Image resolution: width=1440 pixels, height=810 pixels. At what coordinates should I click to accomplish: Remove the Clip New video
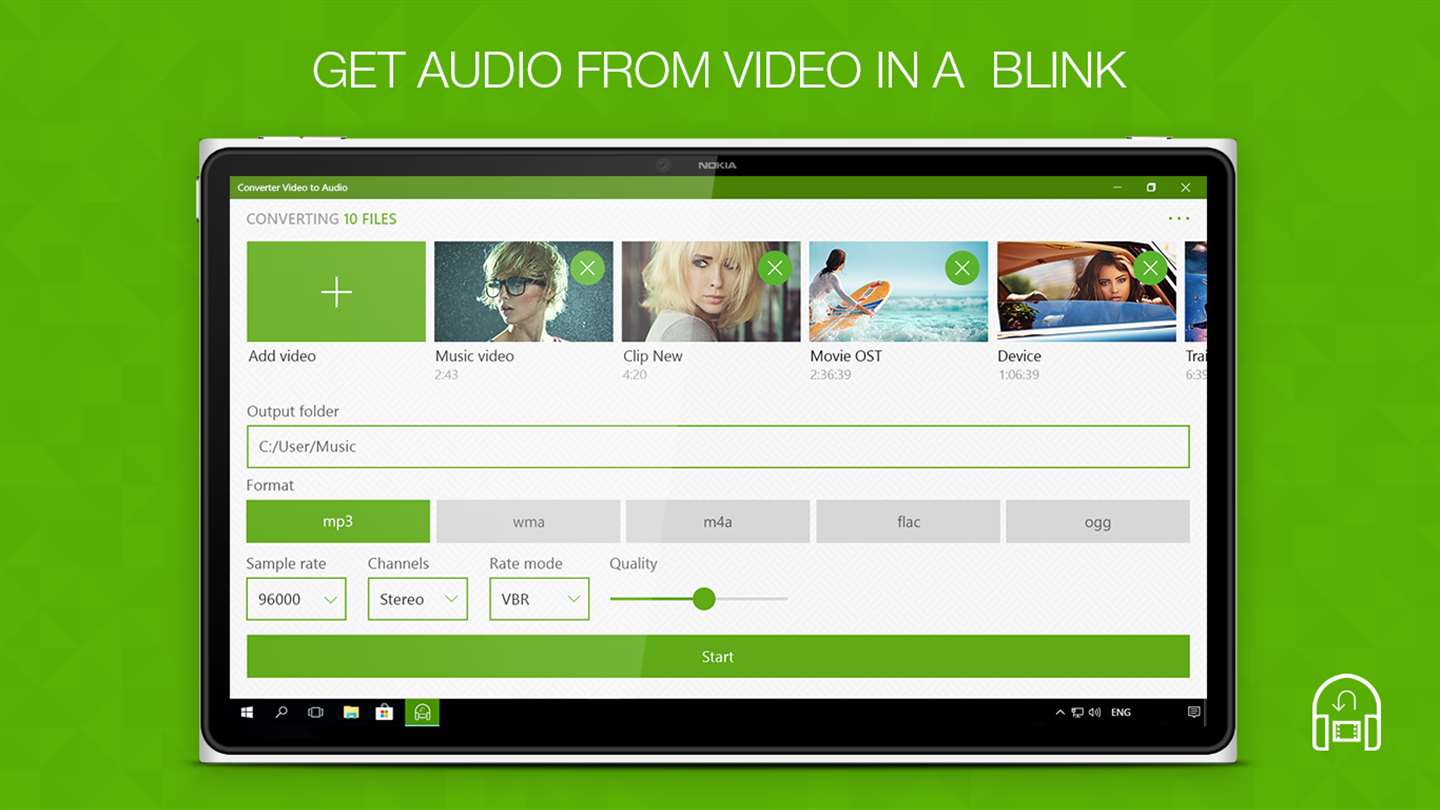(775, 268)
